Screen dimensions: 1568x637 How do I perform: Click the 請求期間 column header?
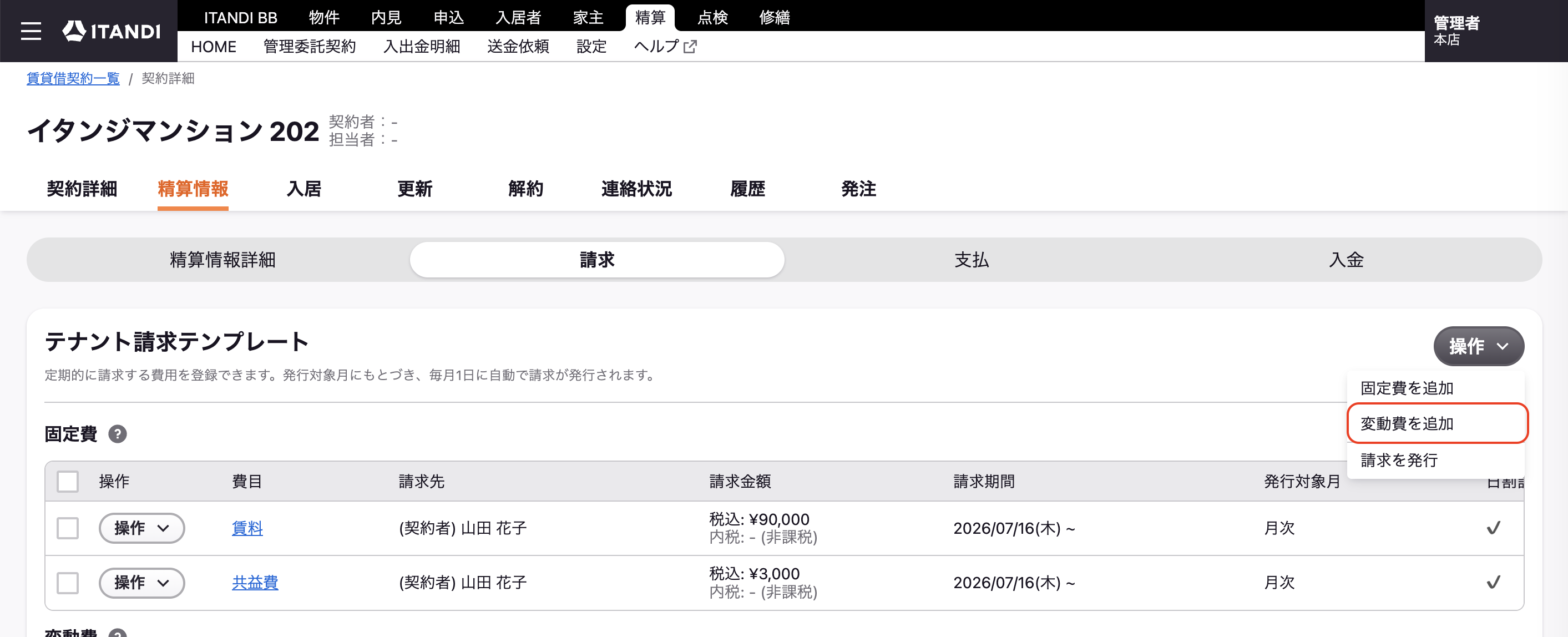coord(984,481)
